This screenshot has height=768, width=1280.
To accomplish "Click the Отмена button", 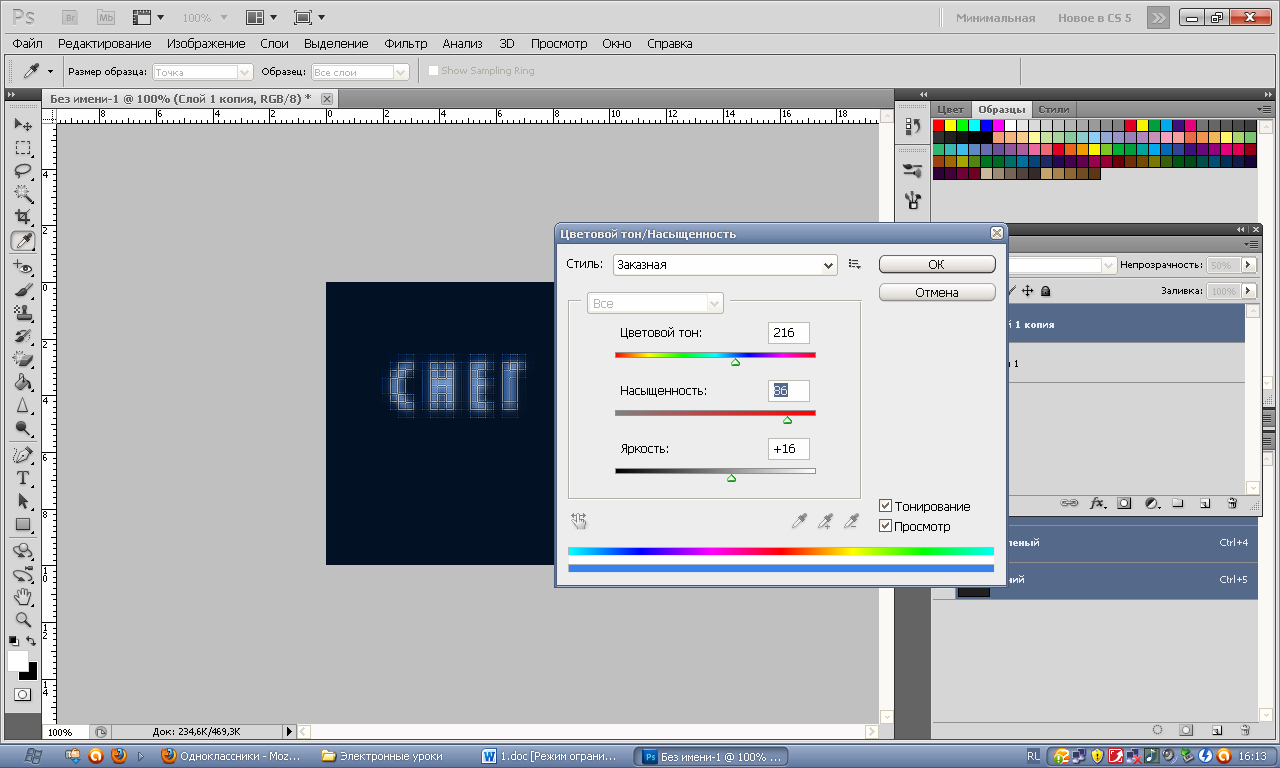I will coord(937,292).
